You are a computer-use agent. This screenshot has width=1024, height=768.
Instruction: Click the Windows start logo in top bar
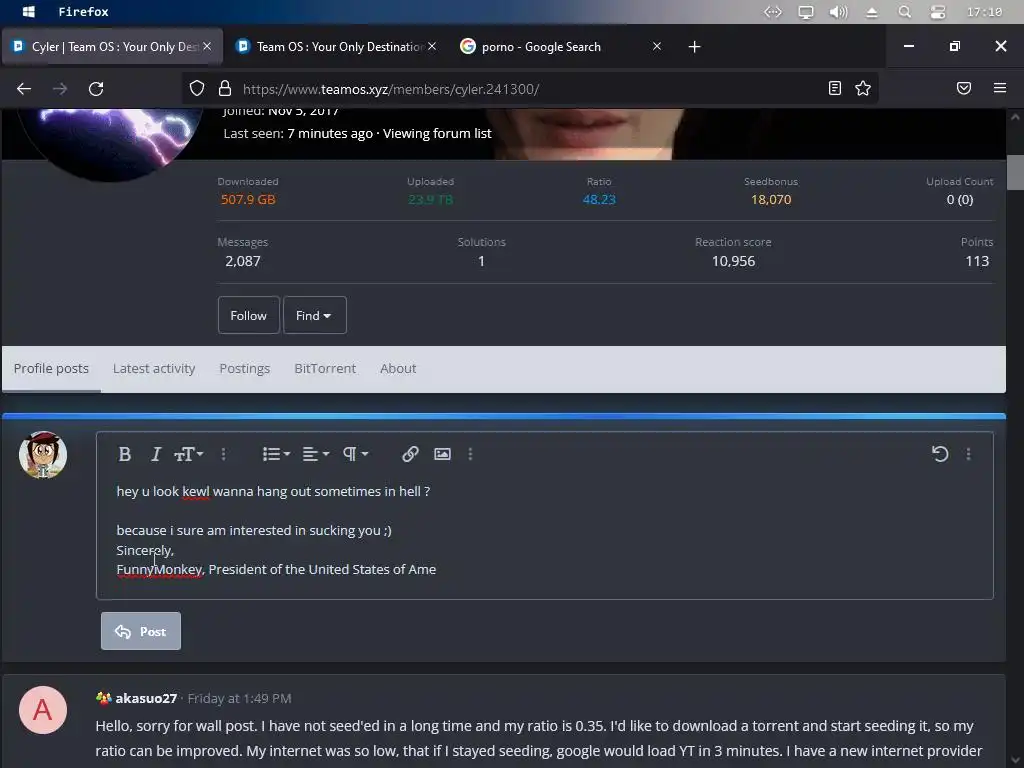pyautogui.click(x=29, y=12)
